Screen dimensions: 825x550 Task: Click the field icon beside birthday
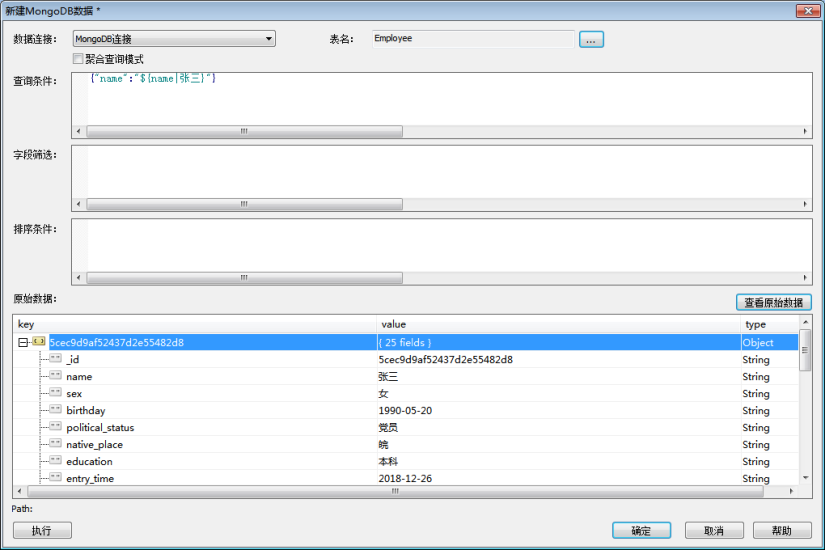coord(55,410)
